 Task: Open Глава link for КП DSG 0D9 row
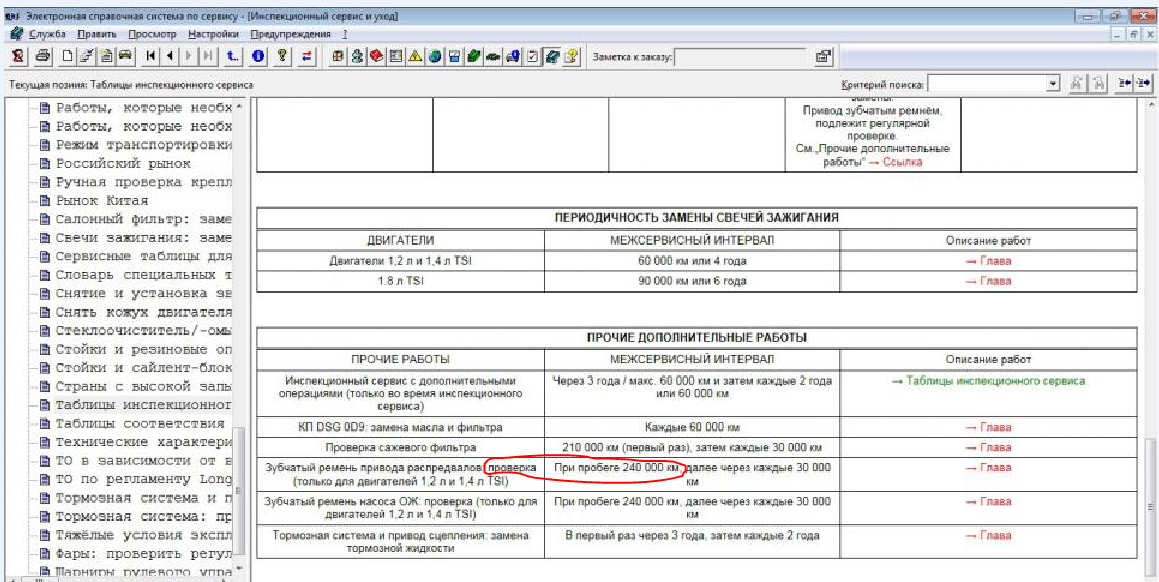click(988, 427)
